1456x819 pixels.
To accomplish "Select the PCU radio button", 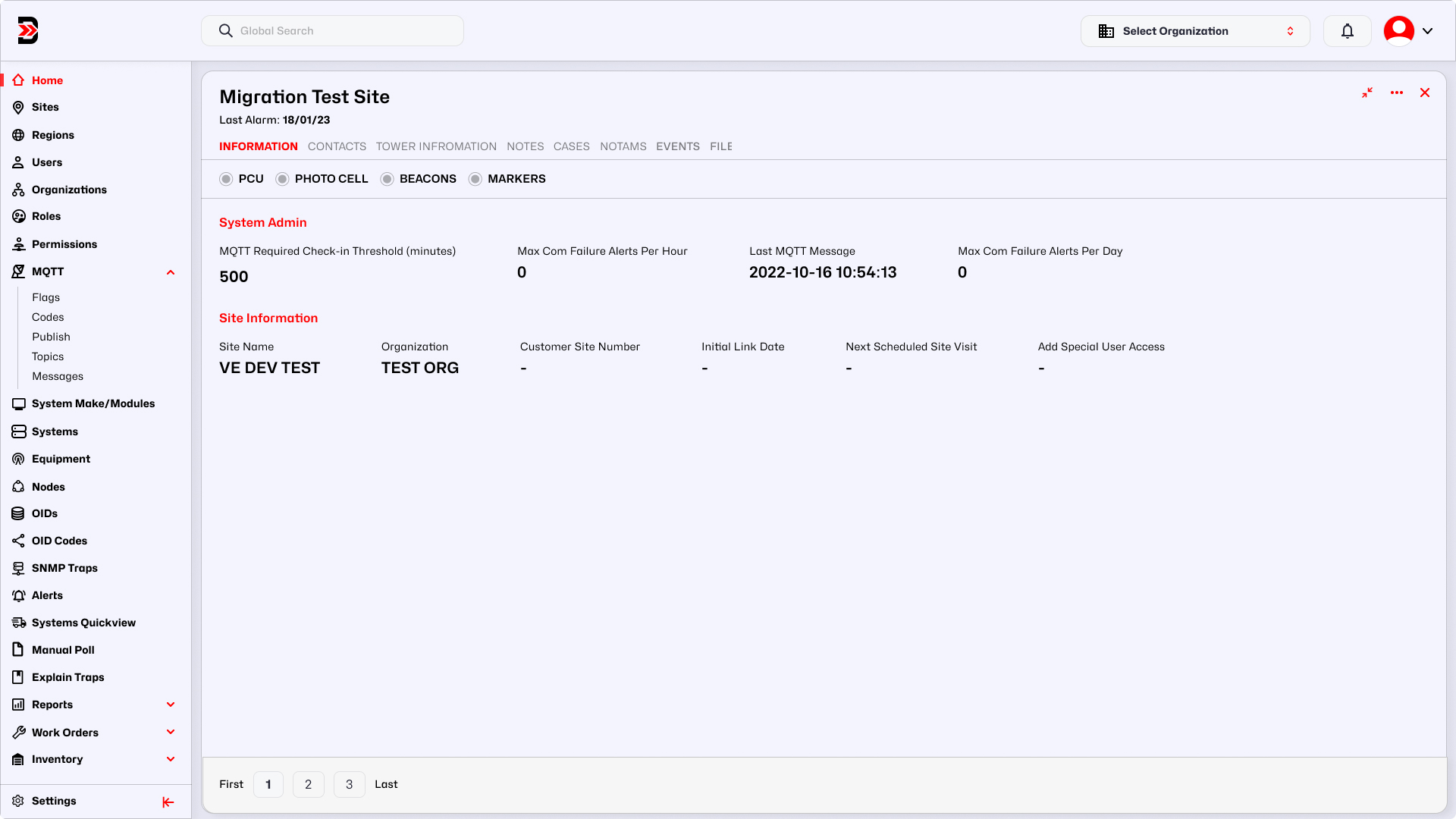I will pos(226,179).
